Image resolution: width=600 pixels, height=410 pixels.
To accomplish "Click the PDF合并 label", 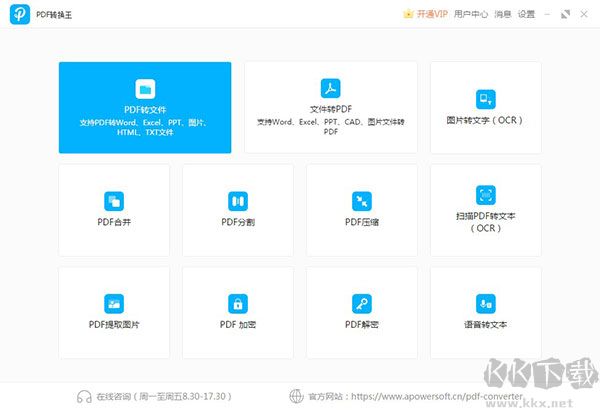I will [x=114, y=222].
